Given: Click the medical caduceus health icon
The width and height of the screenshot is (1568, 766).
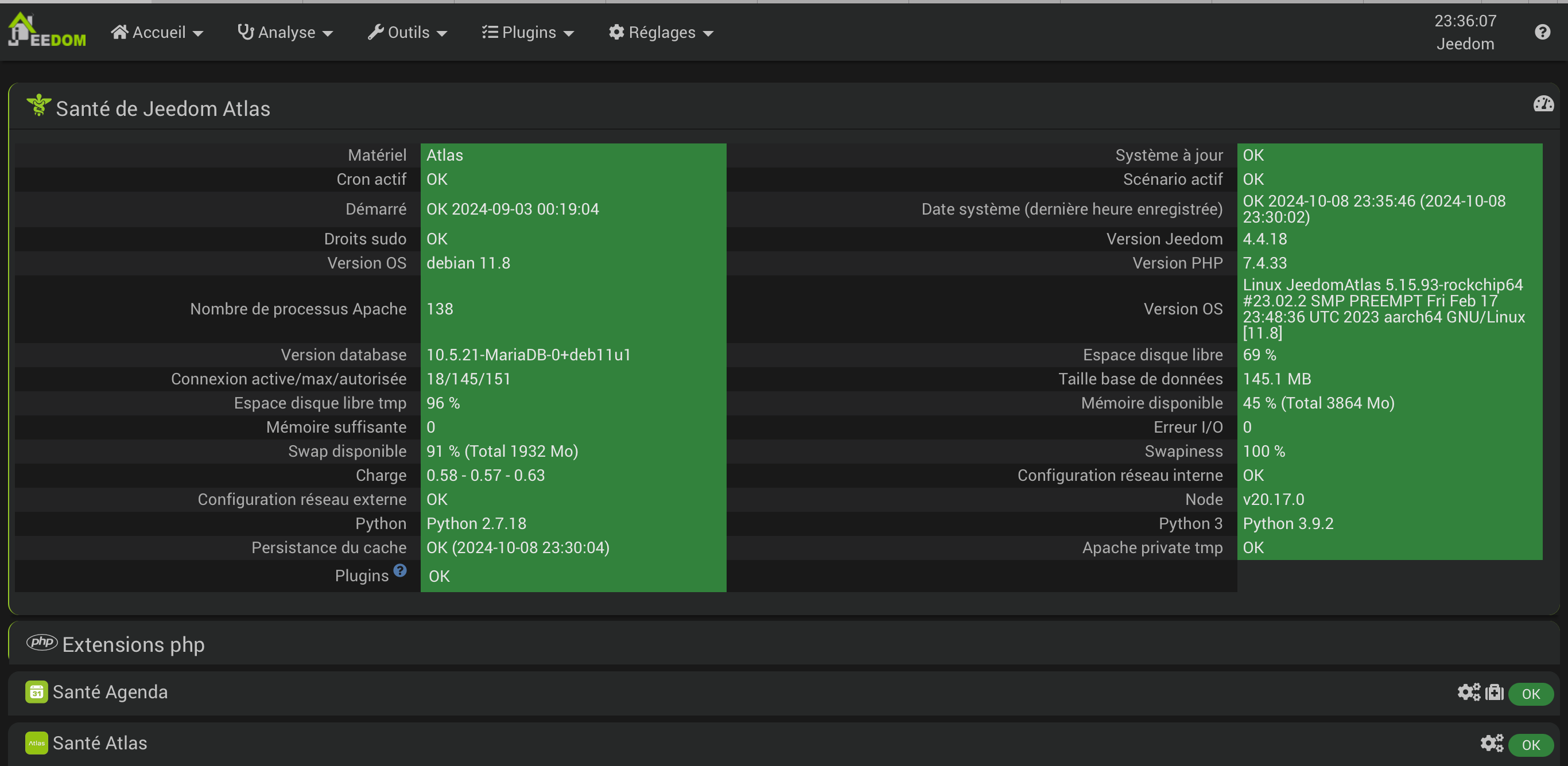Looking at the screenshot, I should (38, 105).
